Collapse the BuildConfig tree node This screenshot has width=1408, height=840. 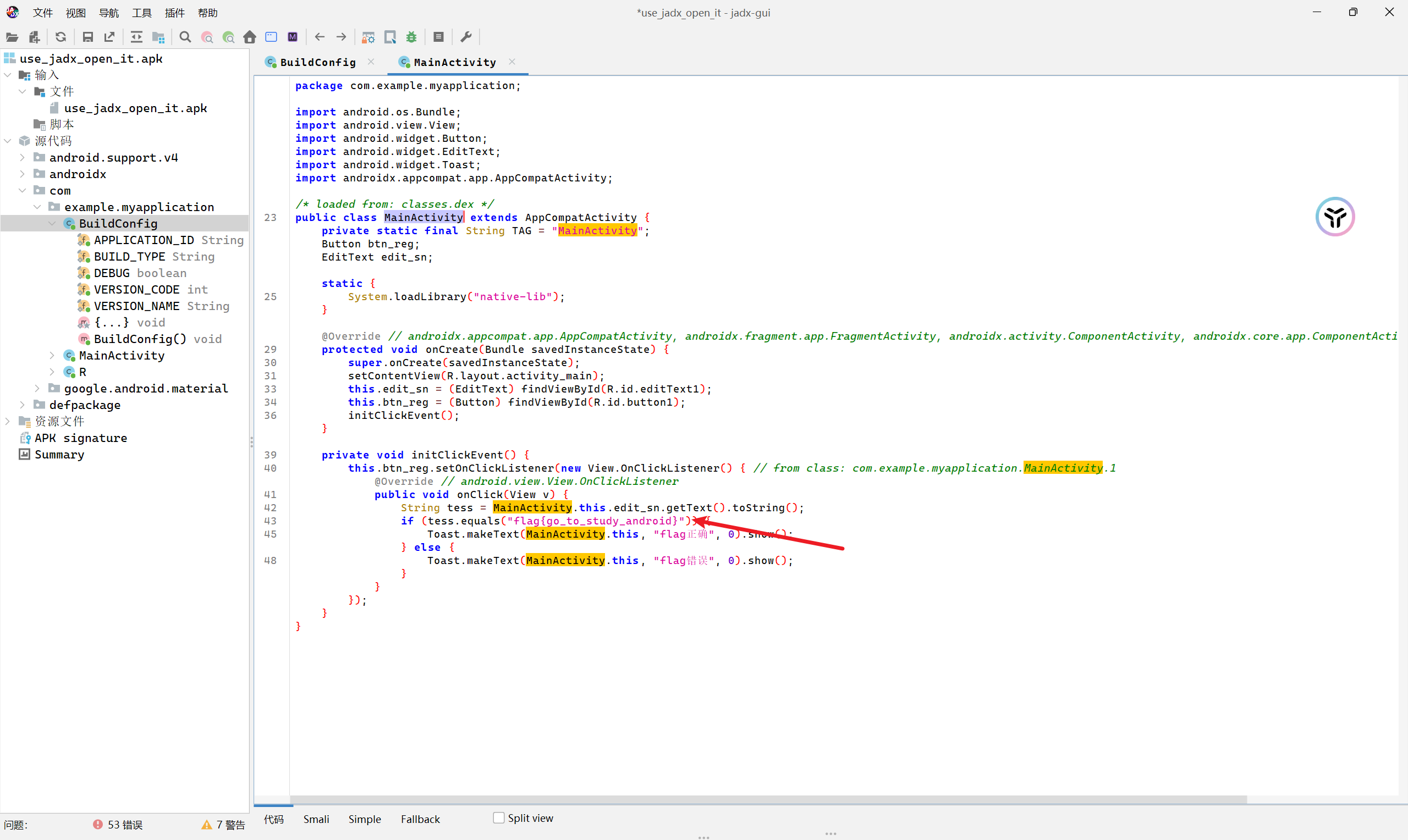[52, 224]
